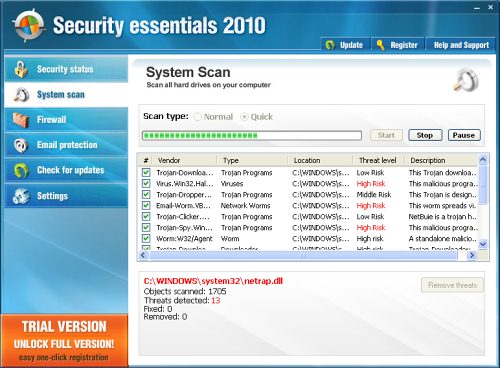This screenshot has width=500, height=368.
Task: Click the Security essentials shield logo
Action: click(28, 26)
